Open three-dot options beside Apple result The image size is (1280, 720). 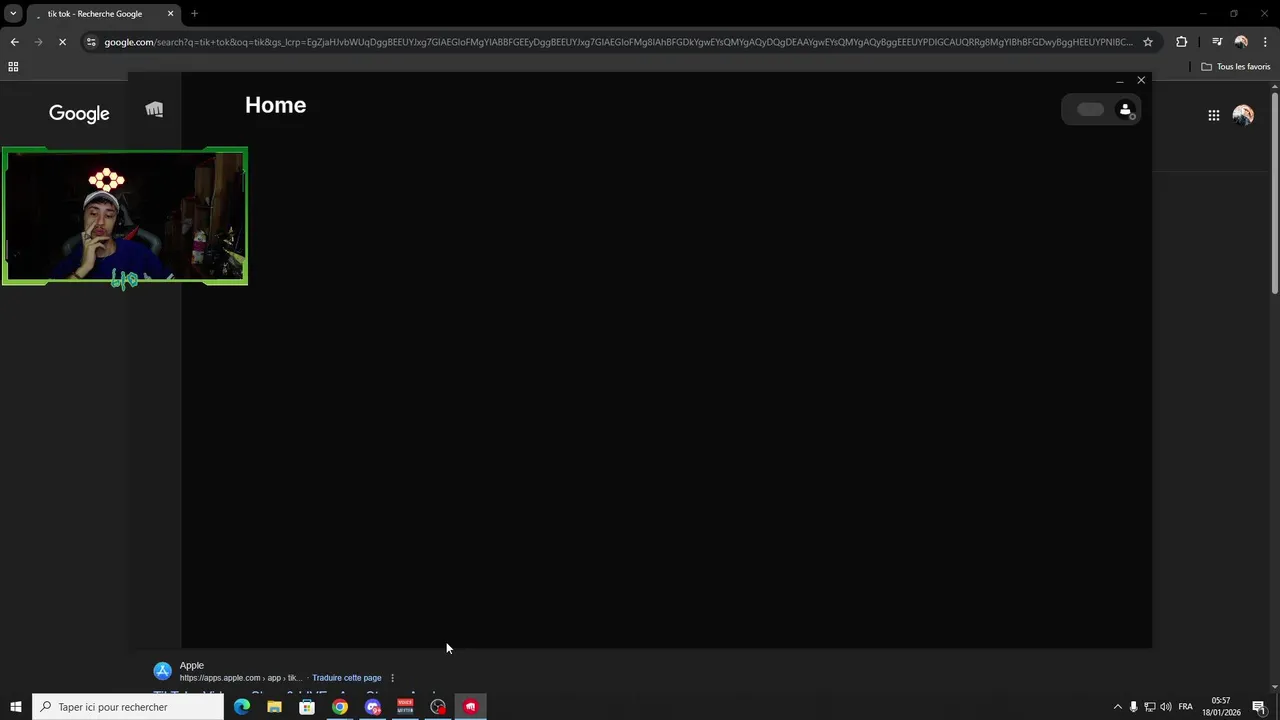(392, 678)
